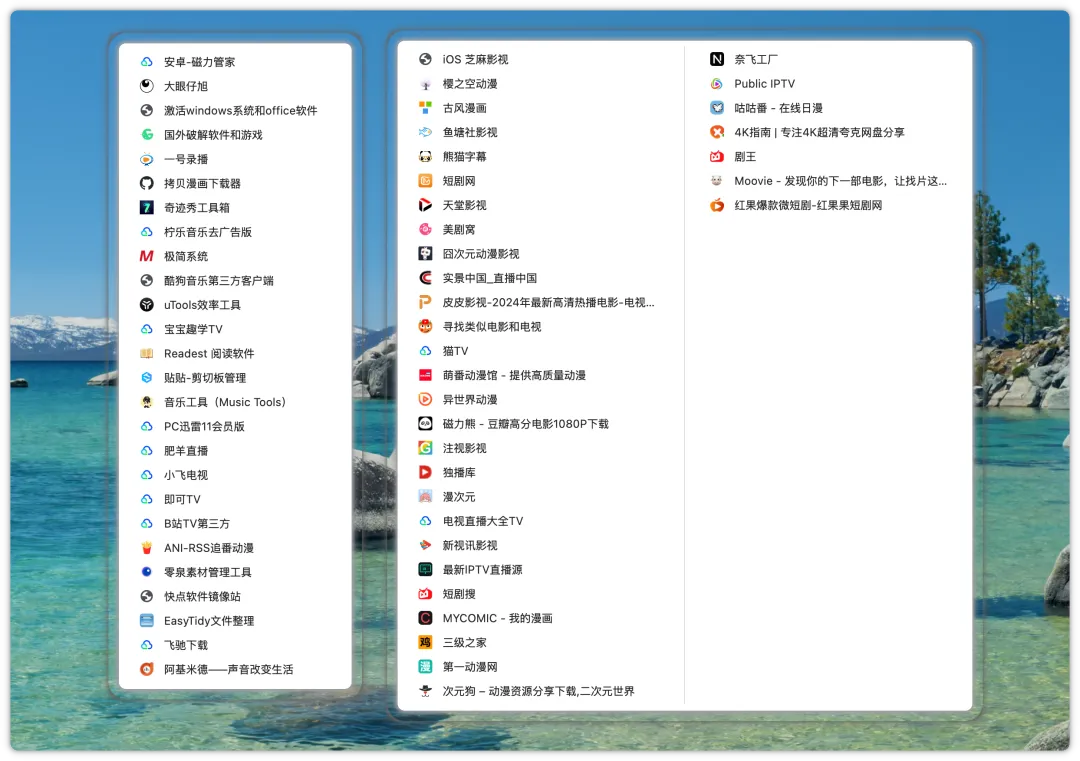Click the GitHub icon for 拷贝漫画下载器
The width and height of the screenshot is (1080, 761).
click(x=147, y=183)
